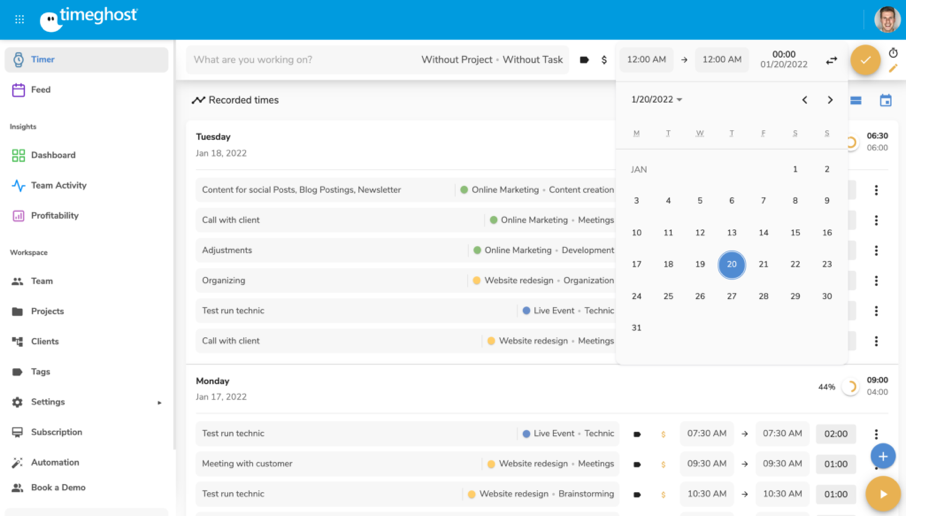Viewport: 940px width, 516px height.
Task: Go to next month in calendar
Action: 830,100
